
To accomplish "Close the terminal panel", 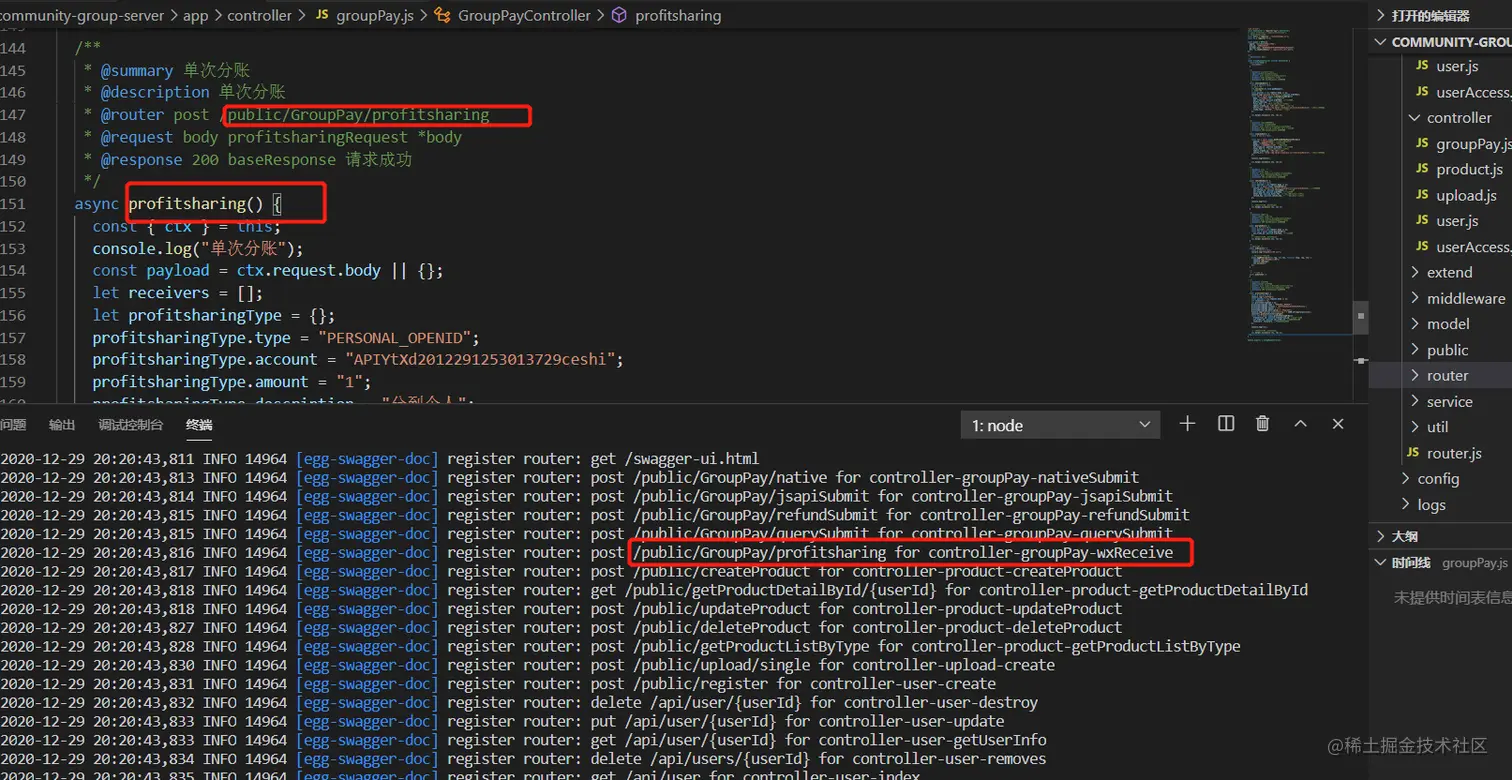I will (1338, 424).
